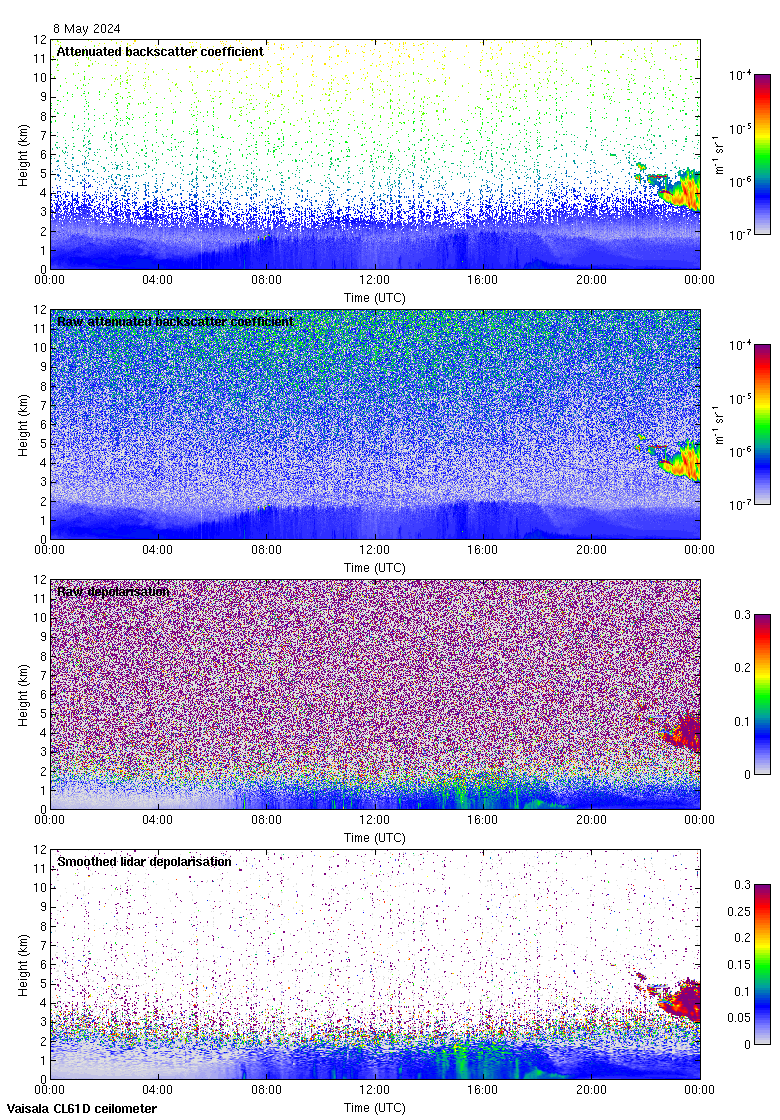Select the "Attenuated backscatter coefficient" top panel title

tap(160, 52)
